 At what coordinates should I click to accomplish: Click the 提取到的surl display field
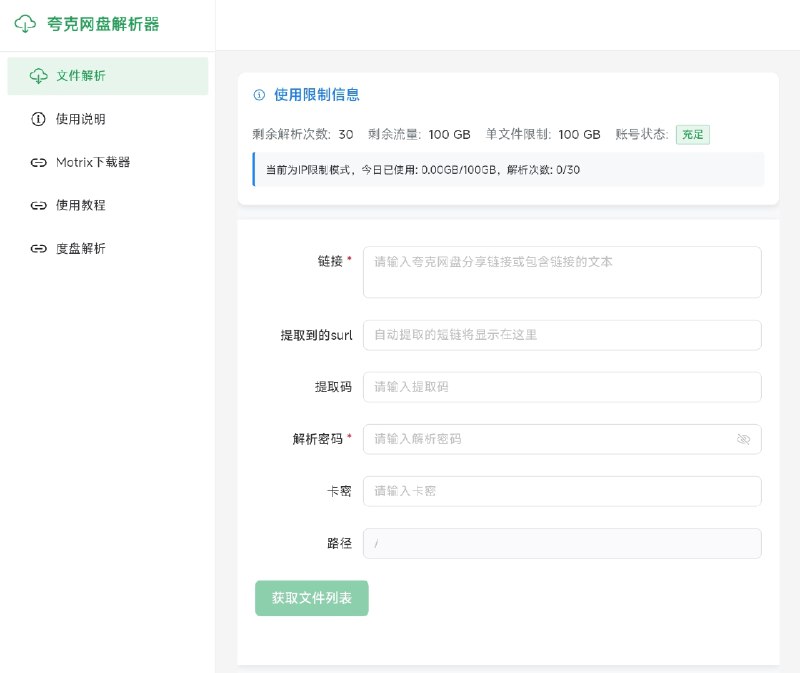click(560, 335)
